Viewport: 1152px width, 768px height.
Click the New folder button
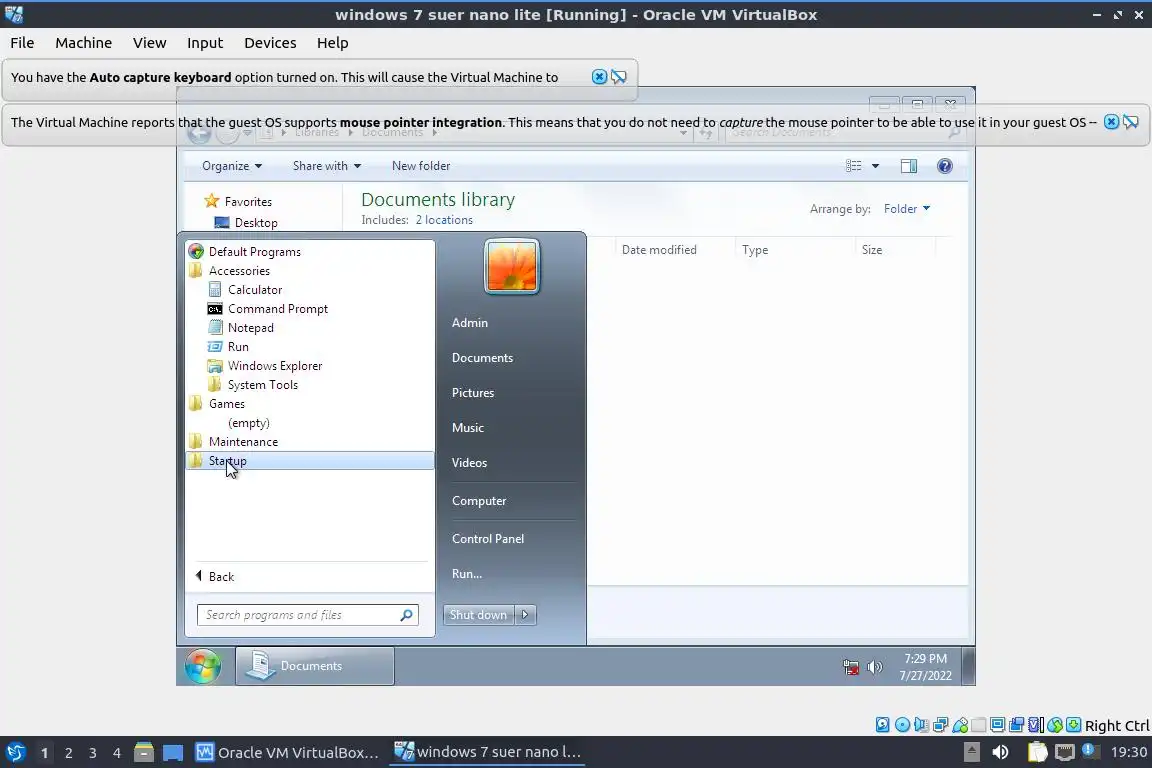[421, 166]
